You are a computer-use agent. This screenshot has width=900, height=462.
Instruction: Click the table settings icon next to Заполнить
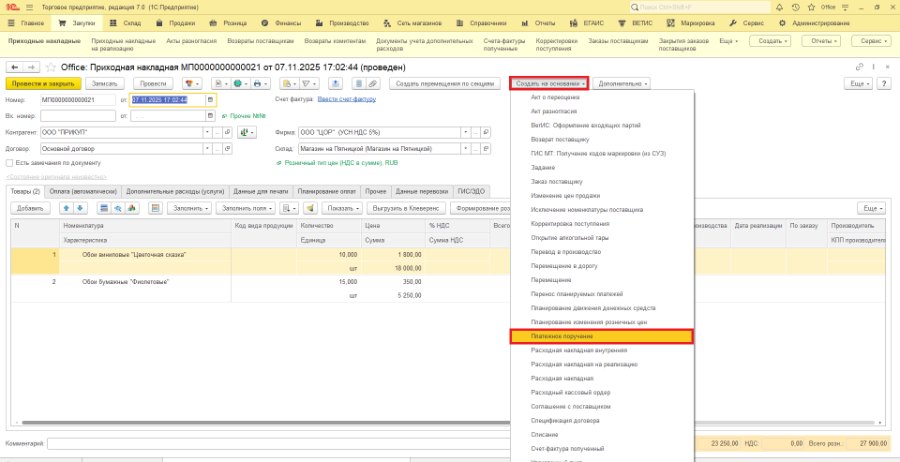coord(155,208)
